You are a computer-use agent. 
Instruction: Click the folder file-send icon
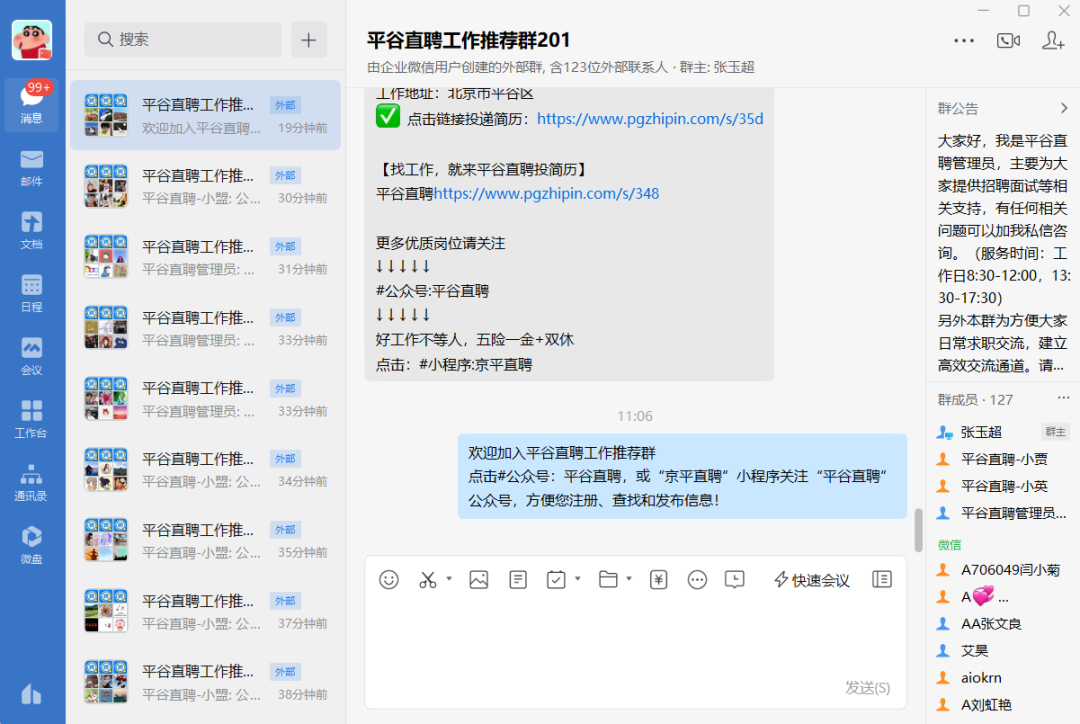(x=608, y=579)
